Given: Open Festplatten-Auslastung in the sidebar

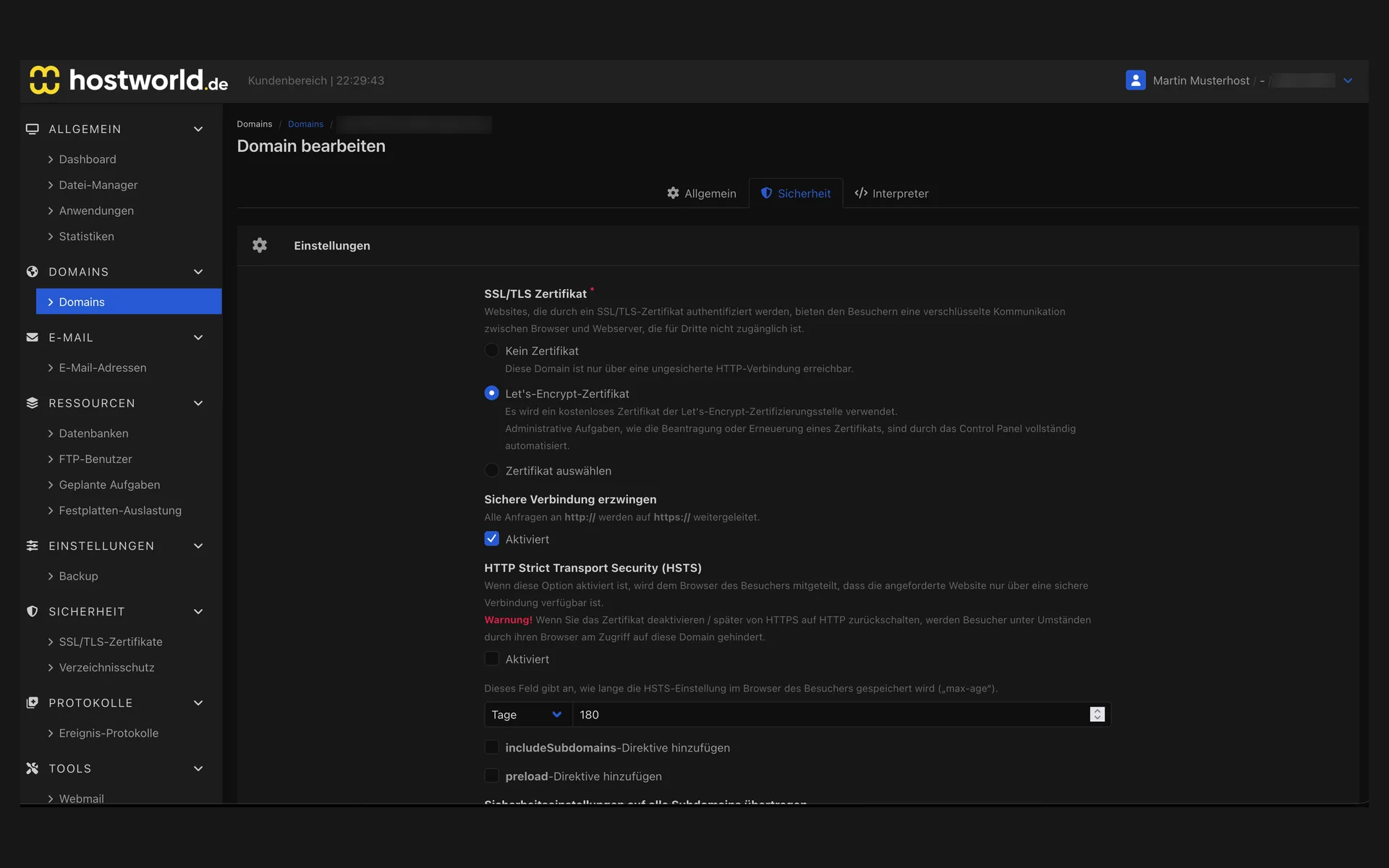Looking at the screenshot, I should click(x=120, y=510).
